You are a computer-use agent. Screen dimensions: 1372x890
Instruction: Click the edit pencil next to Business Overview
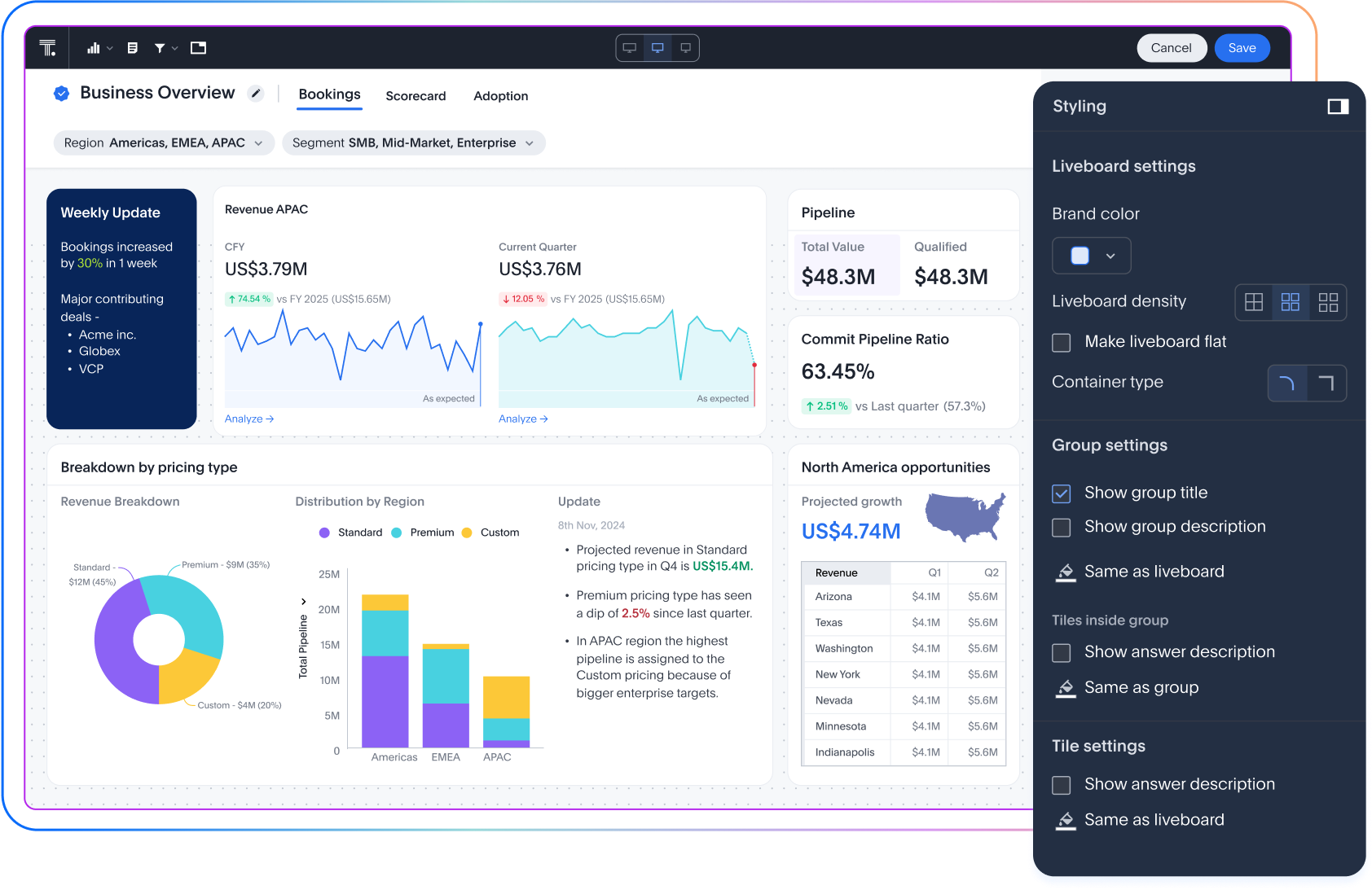(x=255, y=94)
